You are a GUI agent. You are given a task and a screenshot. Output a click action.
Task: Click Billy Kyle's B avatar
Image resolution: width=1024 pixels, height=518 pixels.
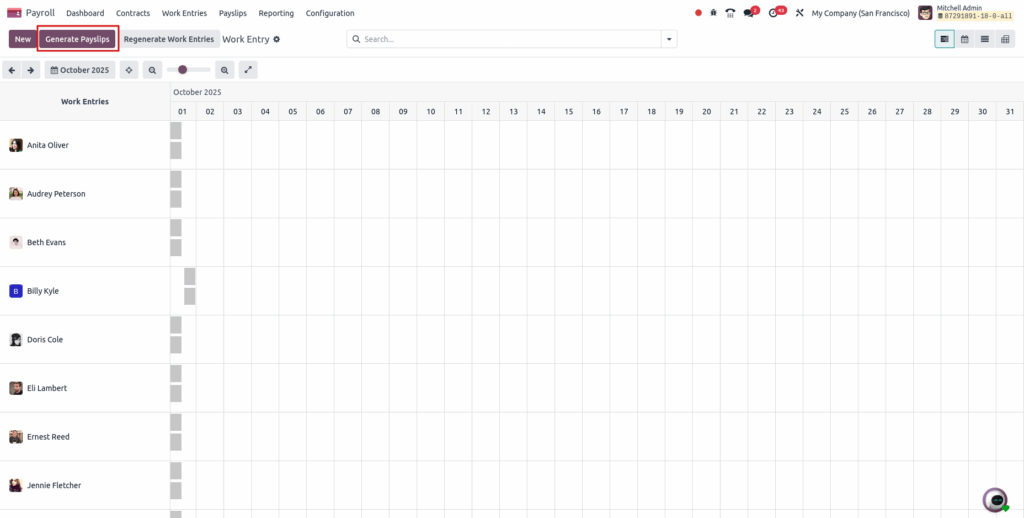[16, 291]
